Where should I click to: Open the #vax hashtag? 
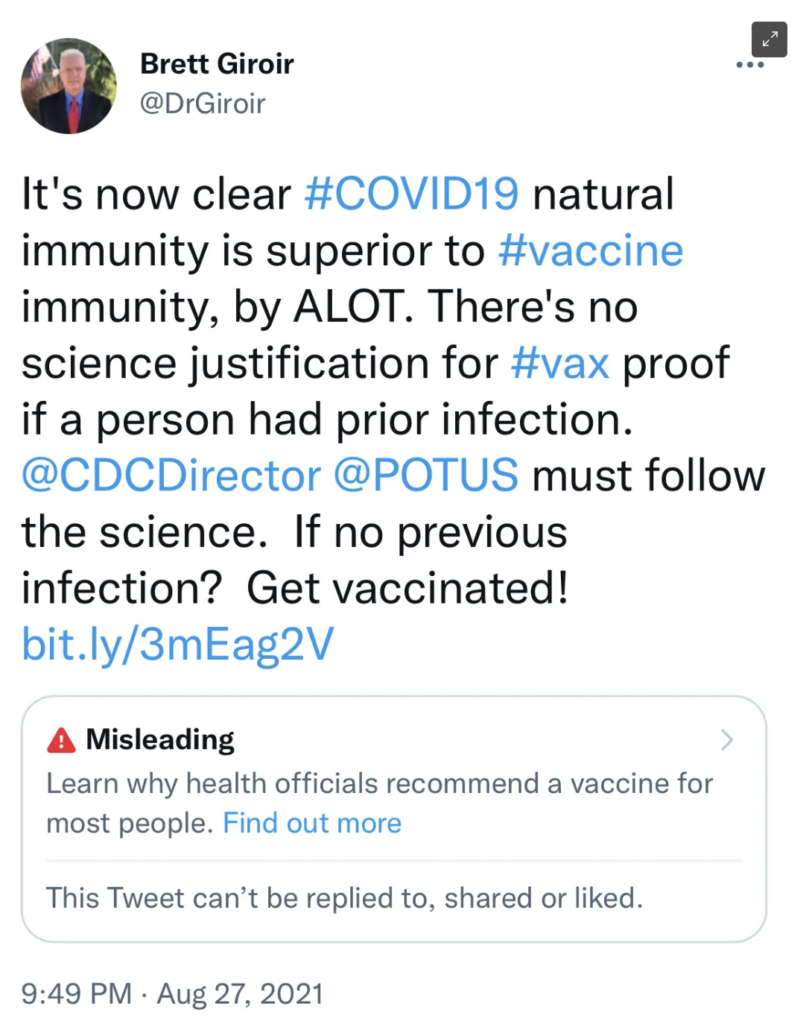point(560,364)
